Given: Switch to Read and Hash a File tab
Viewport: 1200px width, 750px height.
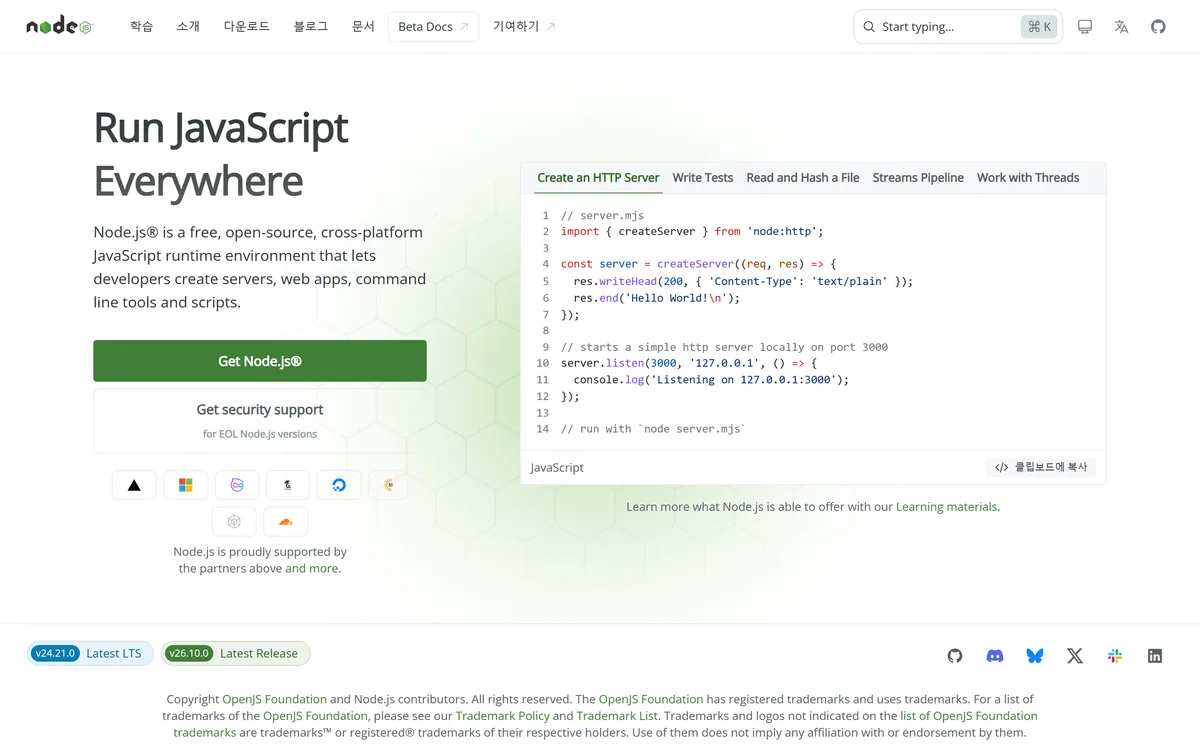Looking at the screenshot, I should coord(803,178).
